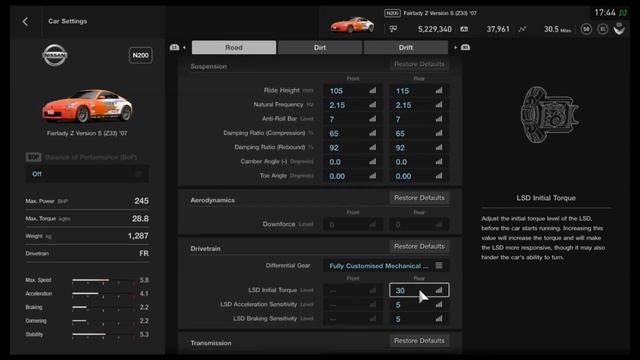Click the Drivetrain FR value
640x360 pixels.
pyautogui.click(x=144, y=253)
